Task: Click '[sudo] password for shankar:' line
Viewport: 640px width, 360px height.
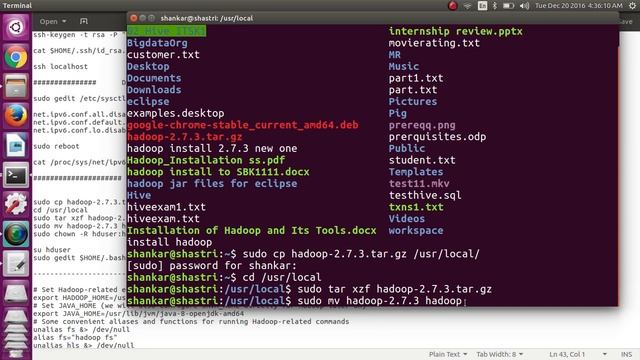Action: [212, 266]
